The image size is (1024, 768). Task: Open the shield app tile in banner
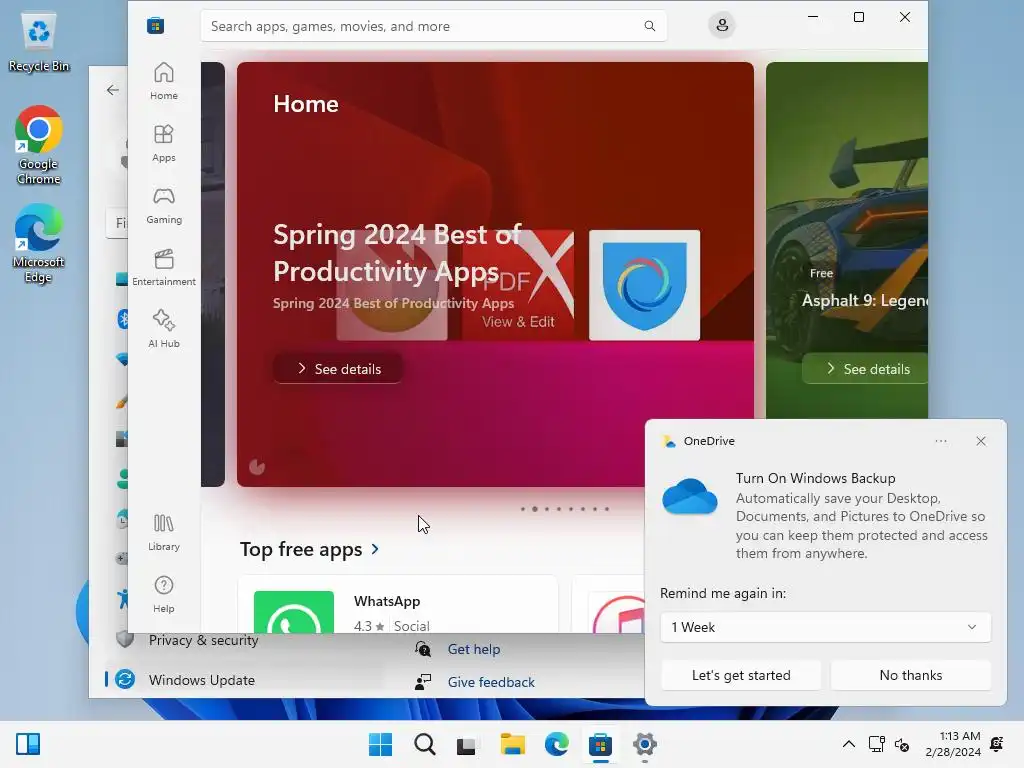pos(644,285)
